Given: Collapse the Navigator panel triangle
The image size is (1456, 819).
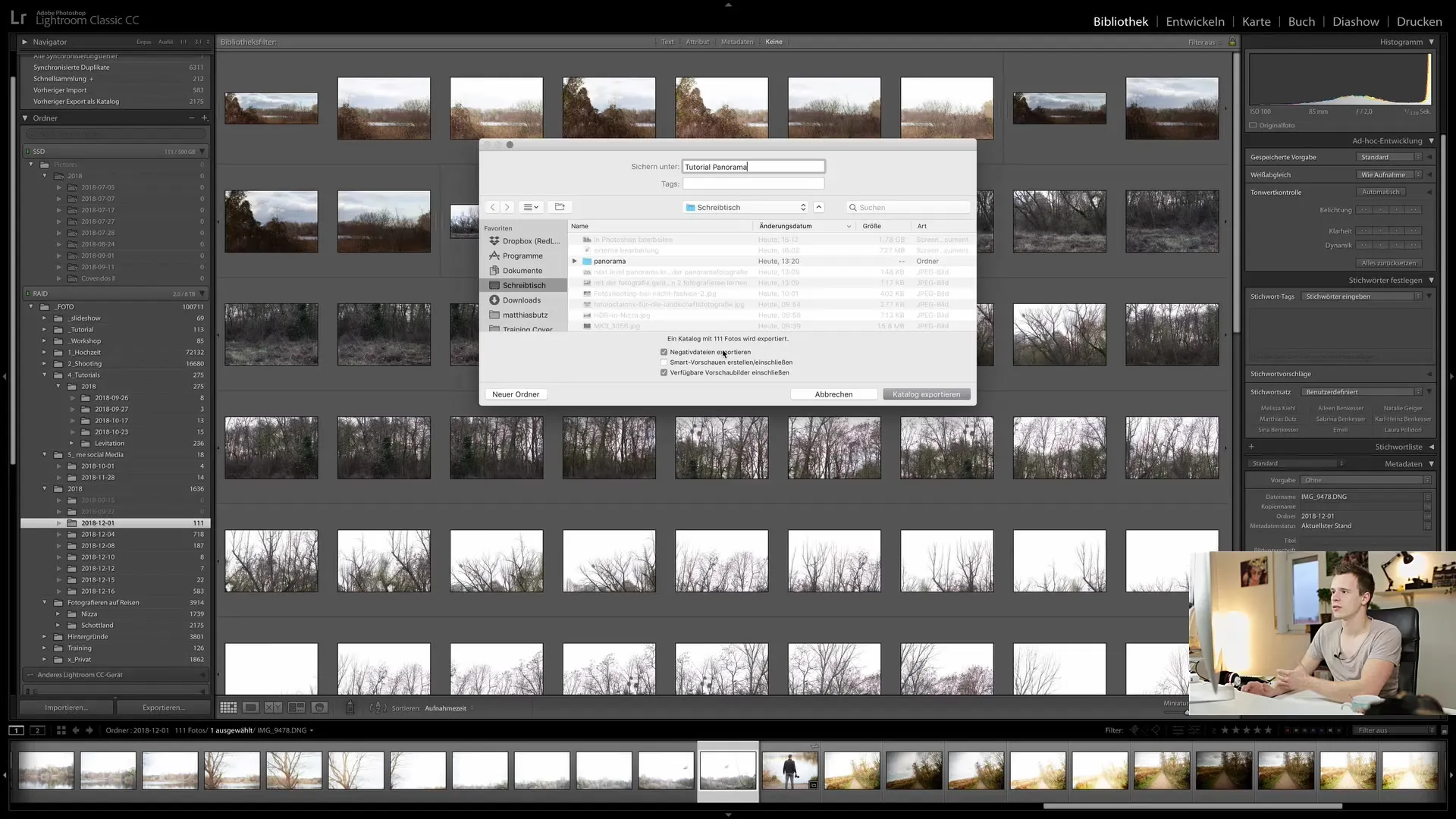Looking at the screenshot, I should click(24, 42).
